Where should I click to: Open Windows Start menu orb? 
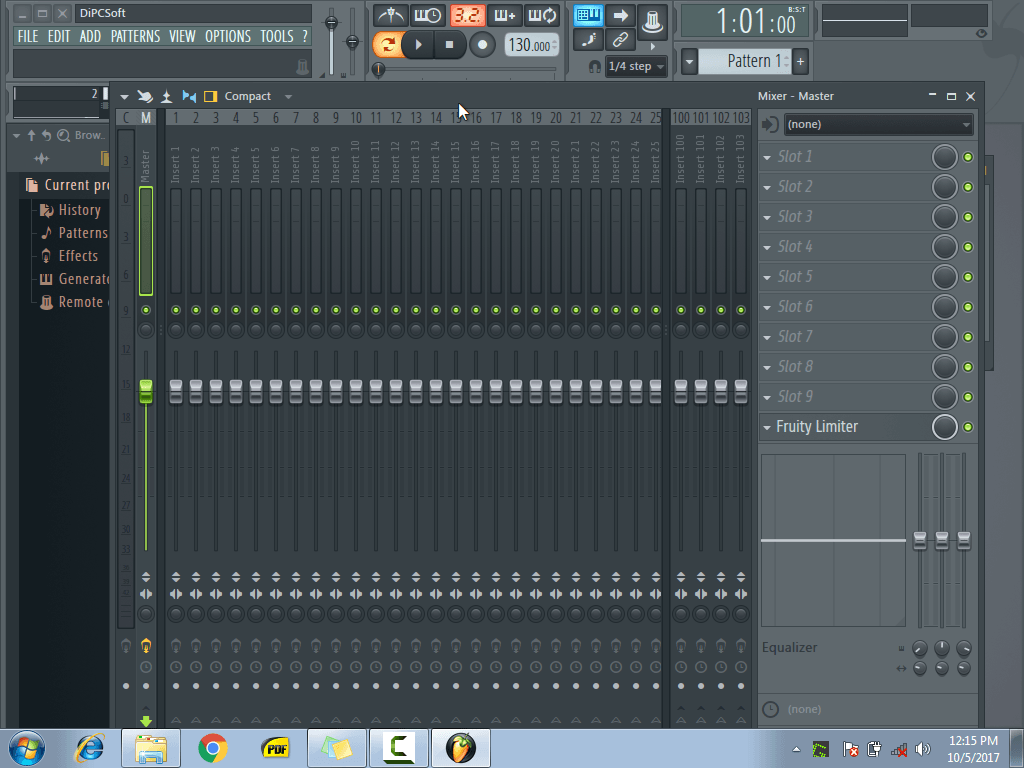(27, 748)
